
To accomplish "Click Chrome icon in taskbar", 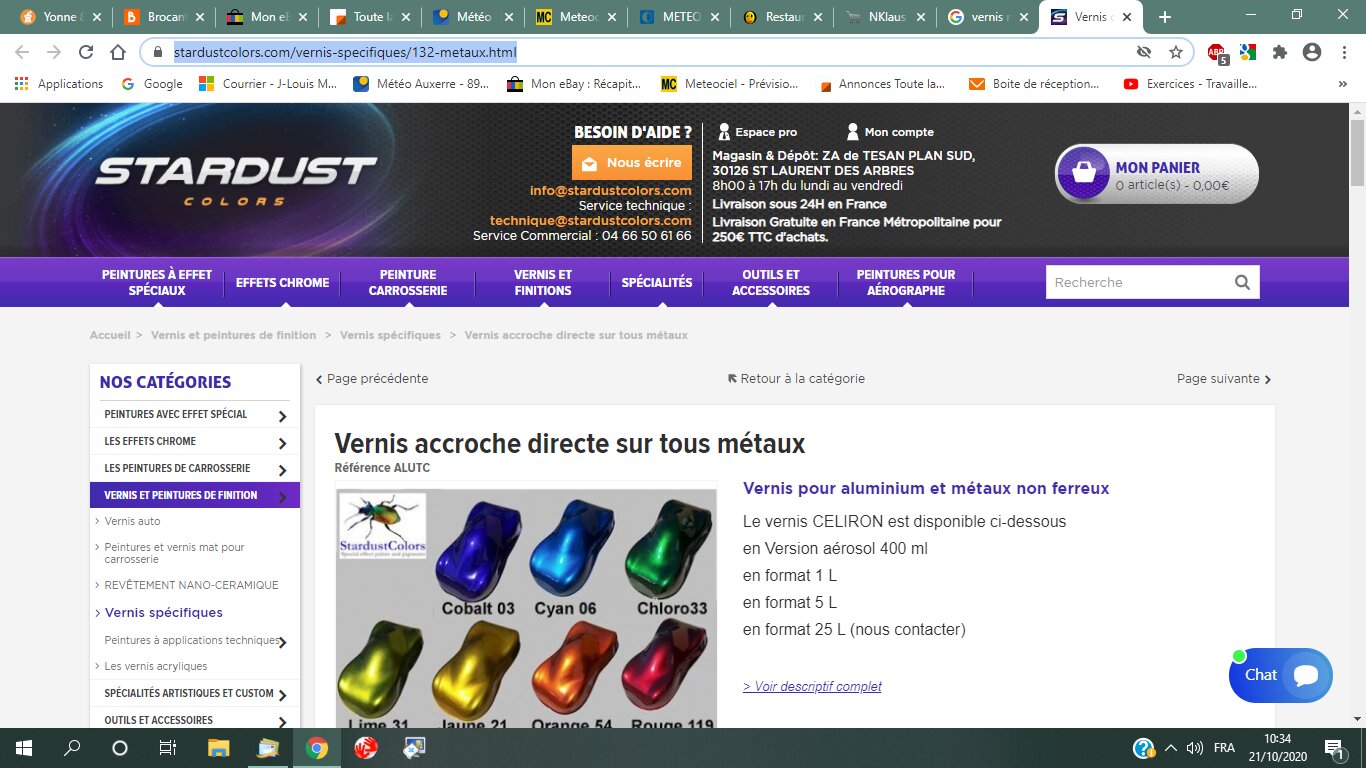I will pyautogui.click(x=316, y=747).
